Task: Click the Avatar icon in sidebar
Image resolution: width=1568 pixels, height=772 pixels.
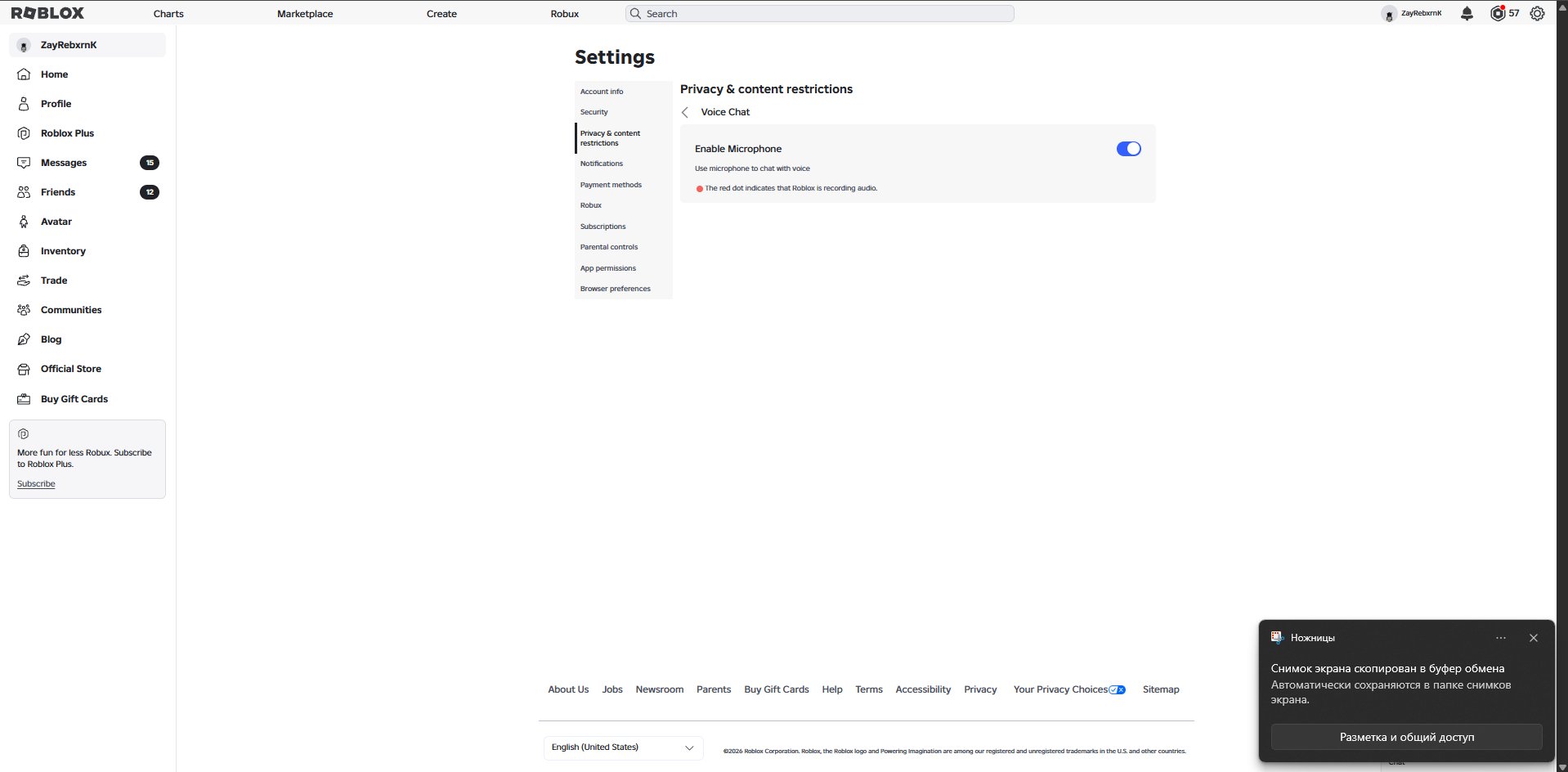Action: pos(24,222)
